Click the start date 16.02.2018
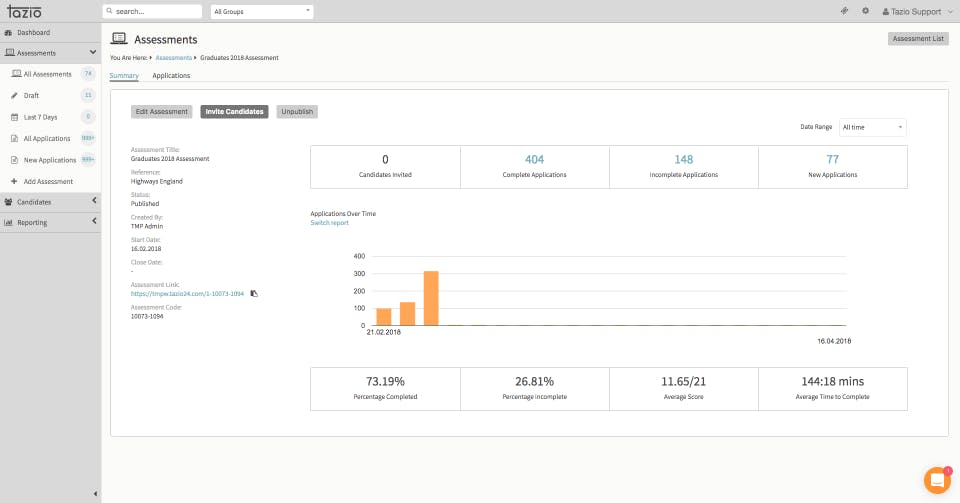The height and width of the screenshot is (503, 960). pyautogui.click(x=146, y=249)
